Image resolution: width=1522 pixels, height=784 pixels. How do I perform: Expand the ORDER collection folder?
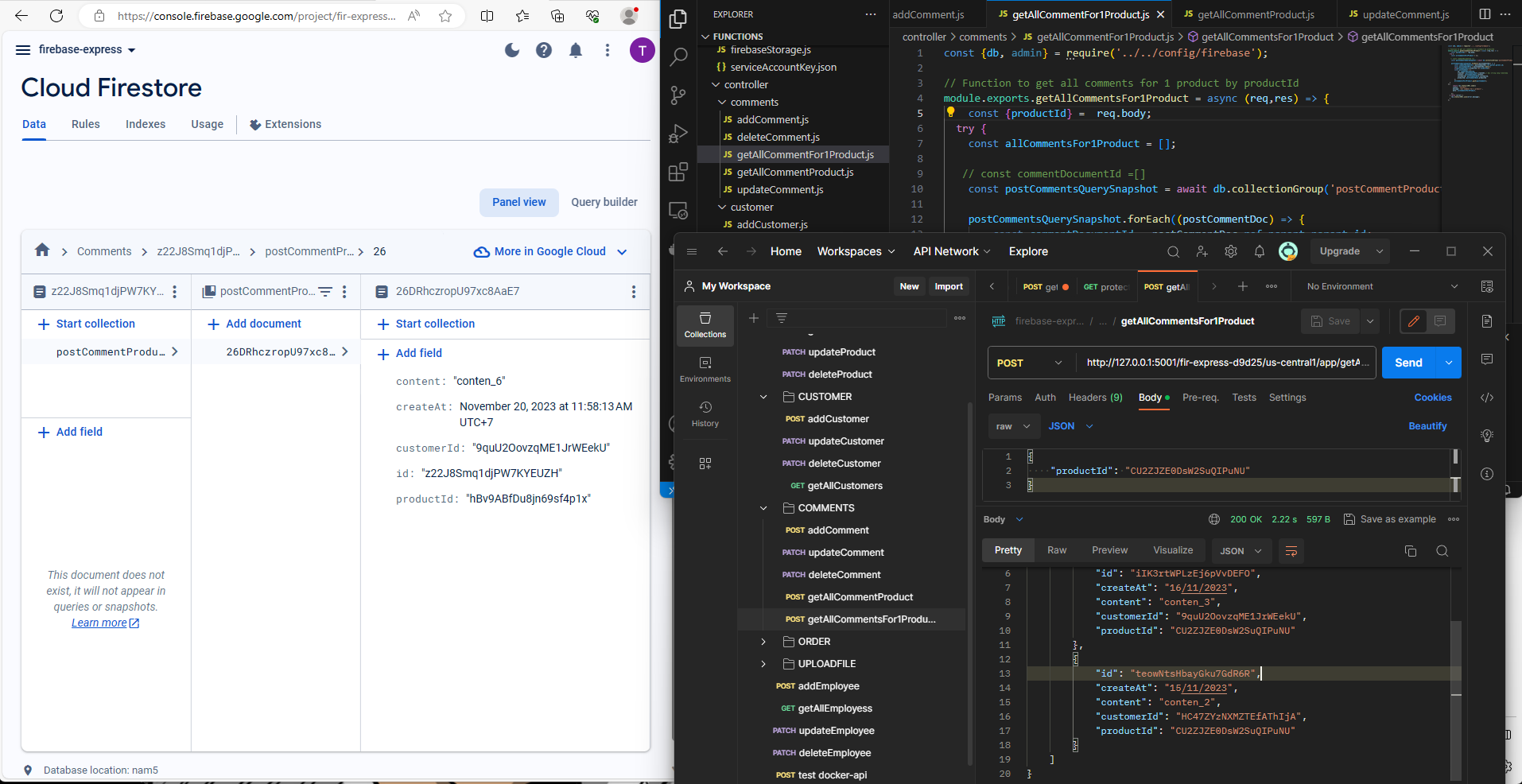(763, 642)
